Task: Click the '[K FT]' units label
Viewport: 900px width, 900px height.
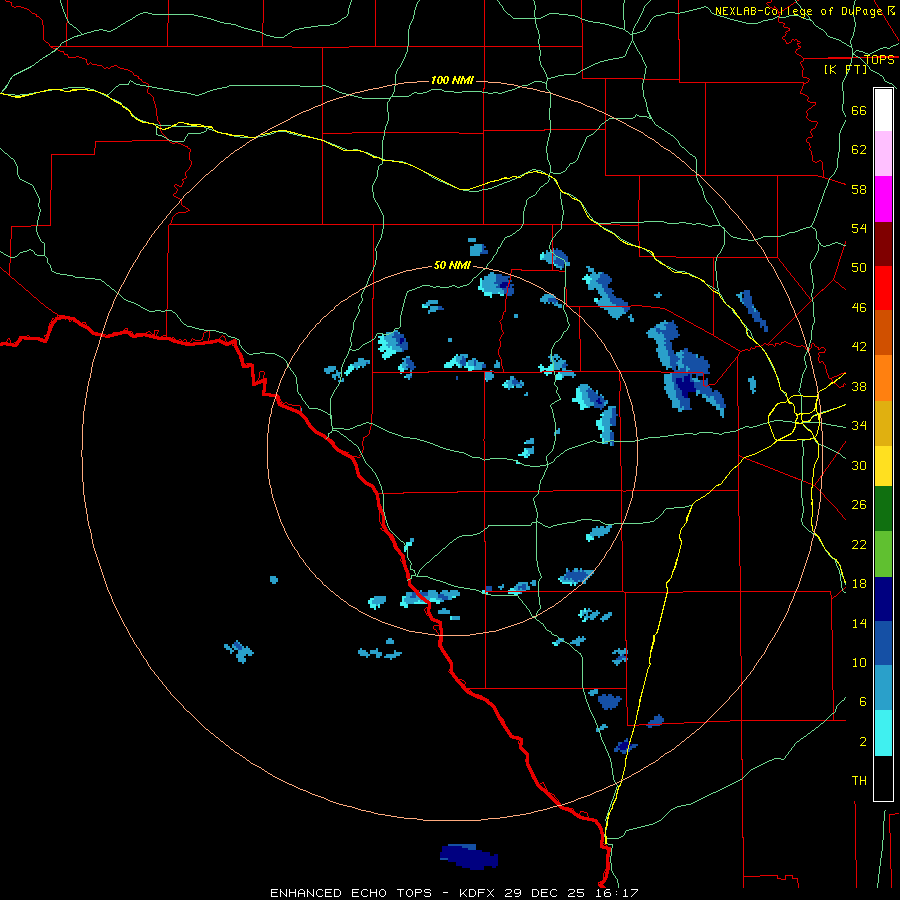Action: [x=846, y=69]
